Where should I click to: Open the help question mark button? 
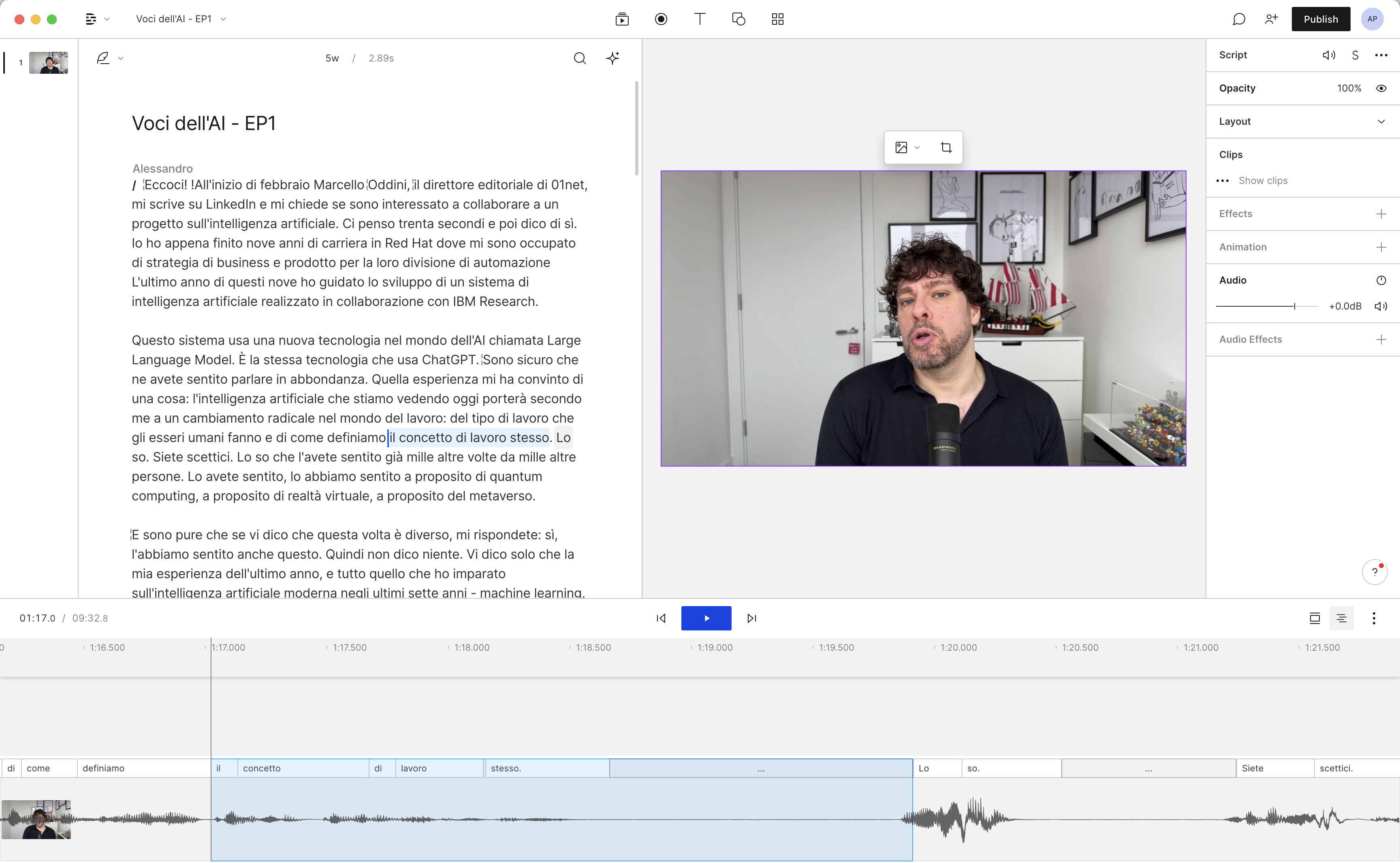[x=1374, y=572]
